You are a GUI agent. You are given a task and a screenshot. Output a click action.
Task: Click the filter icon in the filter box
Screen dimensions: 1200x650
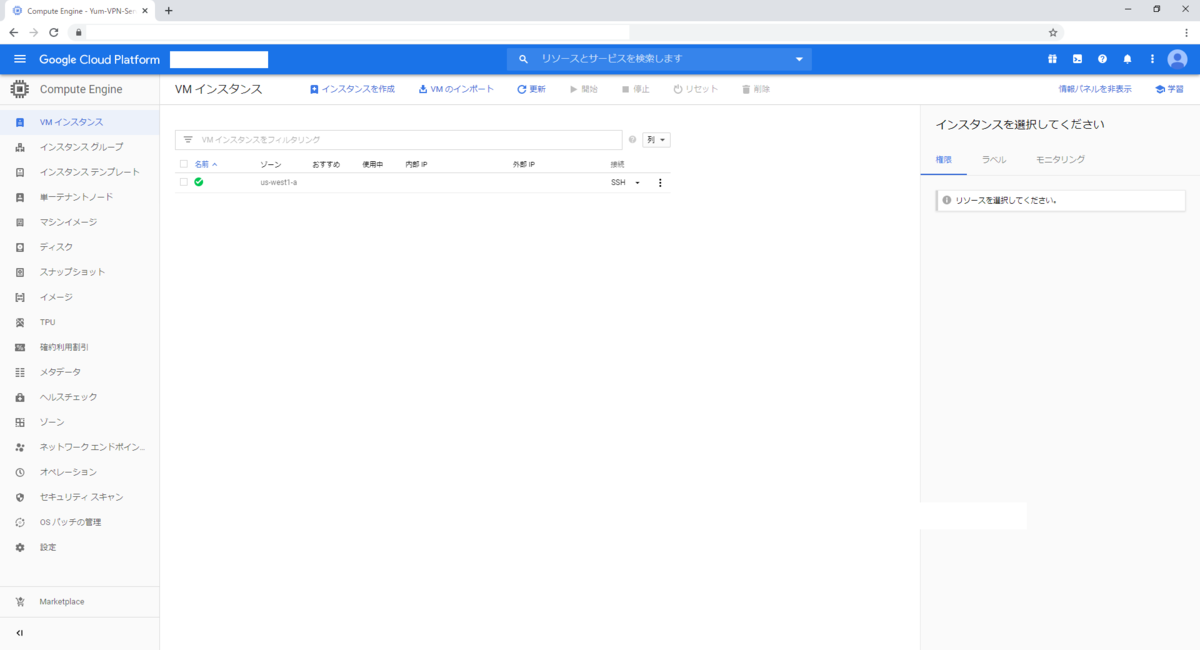[188, 140]
